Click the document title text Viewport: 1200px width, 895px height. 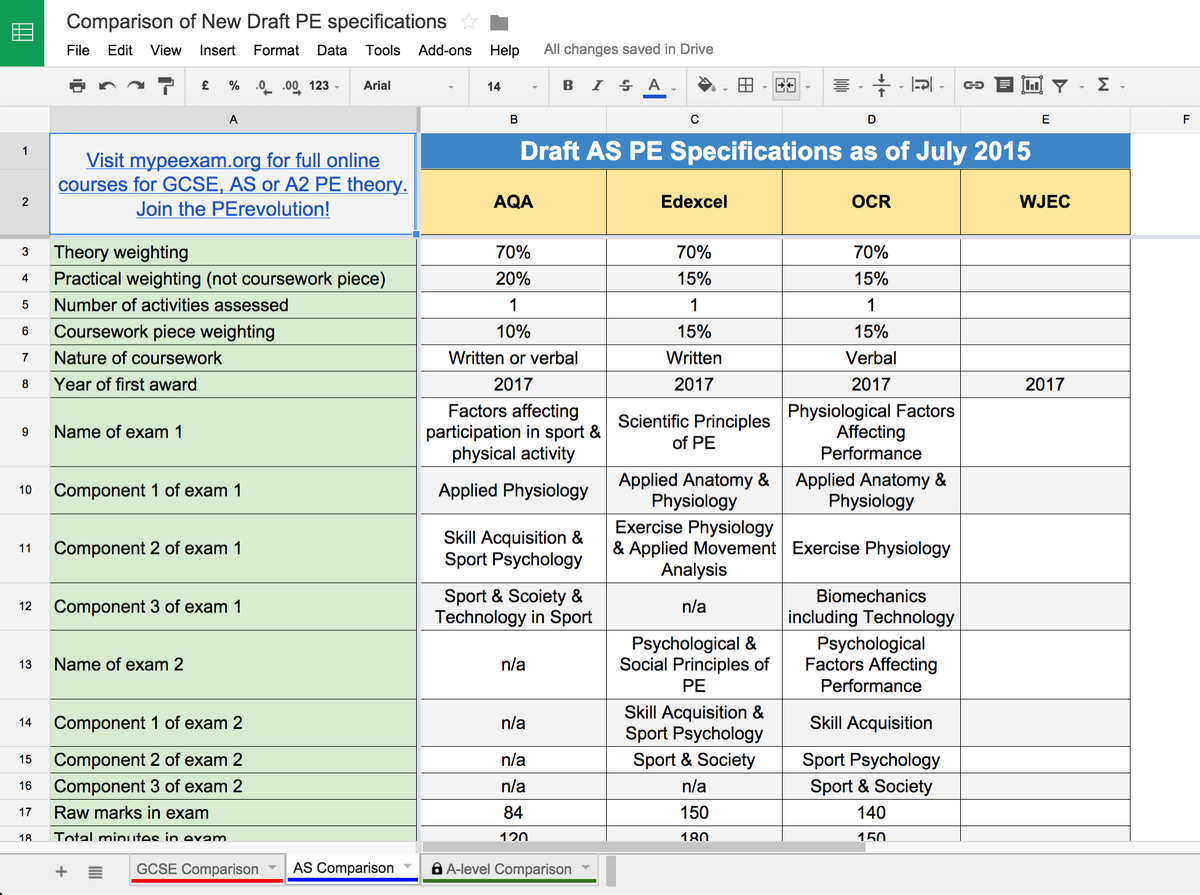(x=257, y=21)
